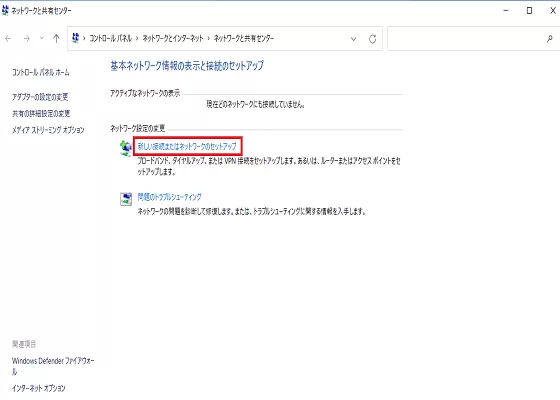Viewport: 560px width, 400px height.
Task: Open インターネット オプション link
Action: tap(39, 388)
